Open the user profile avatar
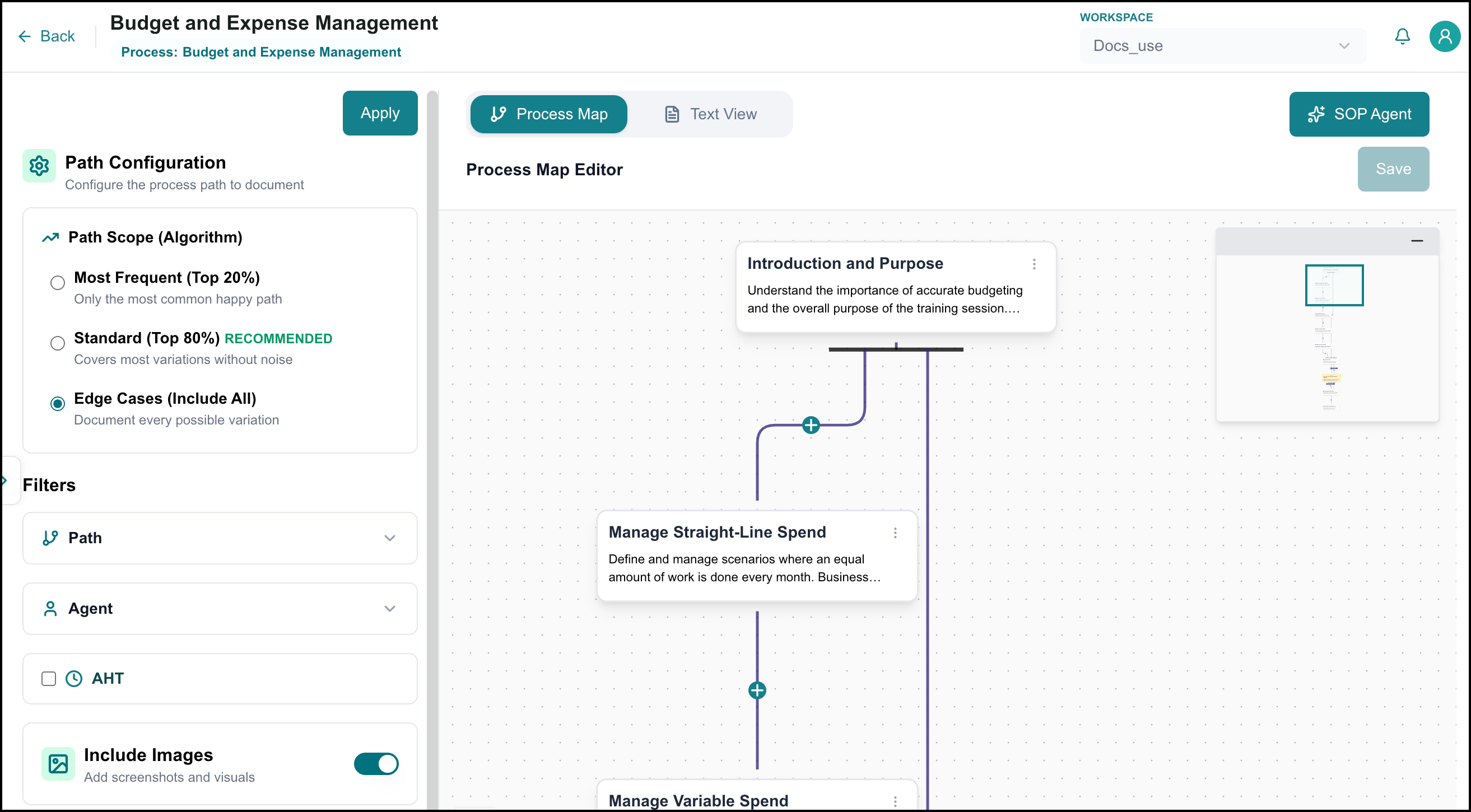Viewport: 1471px width, 812px height. 1445,36
